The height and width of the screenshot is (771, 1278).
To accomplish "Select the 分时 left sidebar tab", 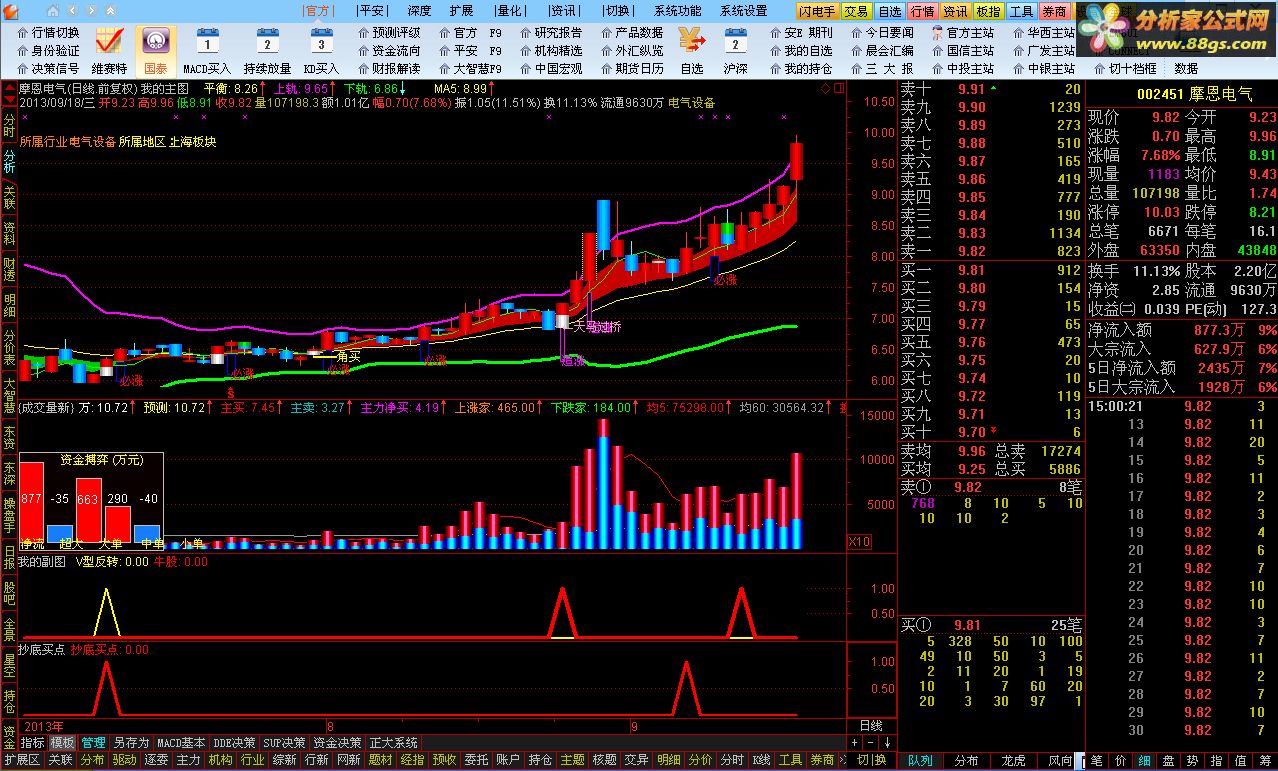I will point(9,126).
